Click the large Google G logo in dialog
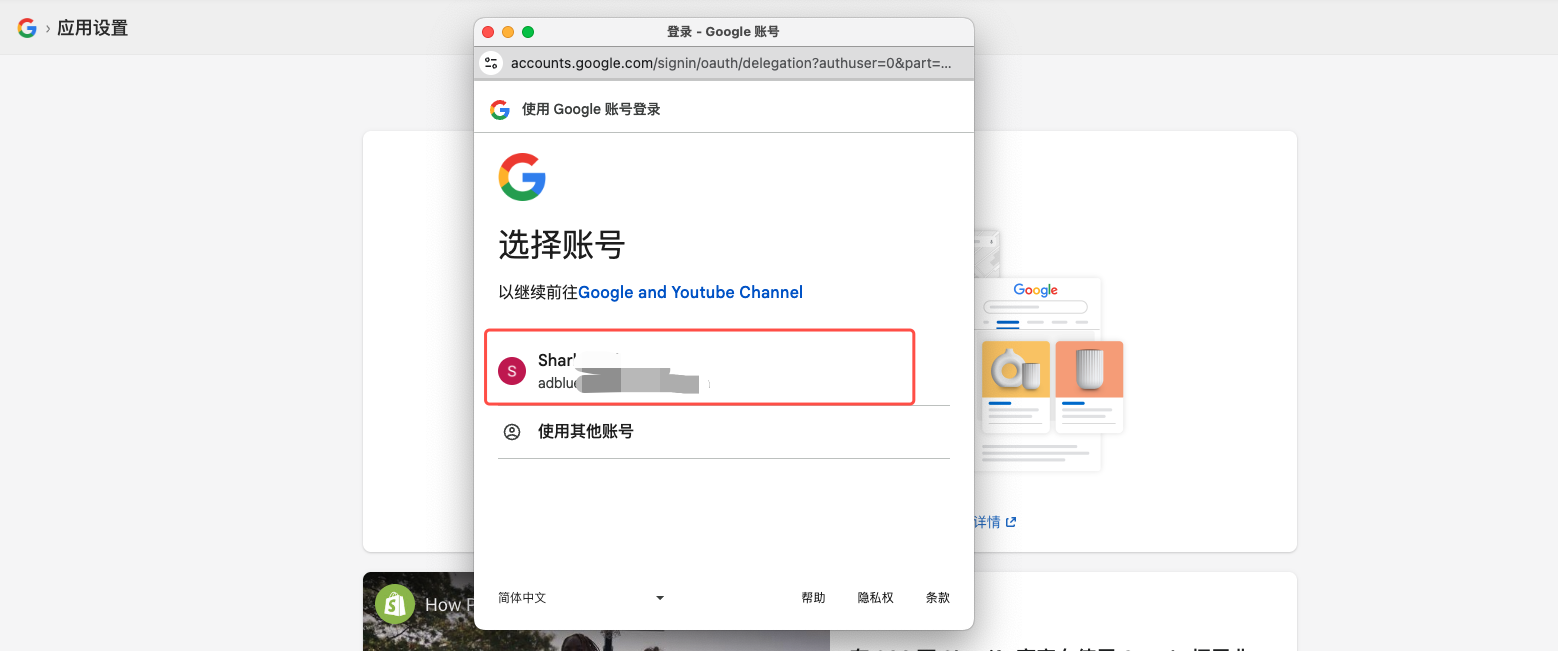The image size is (1558, 651). (x=522, y=177)
